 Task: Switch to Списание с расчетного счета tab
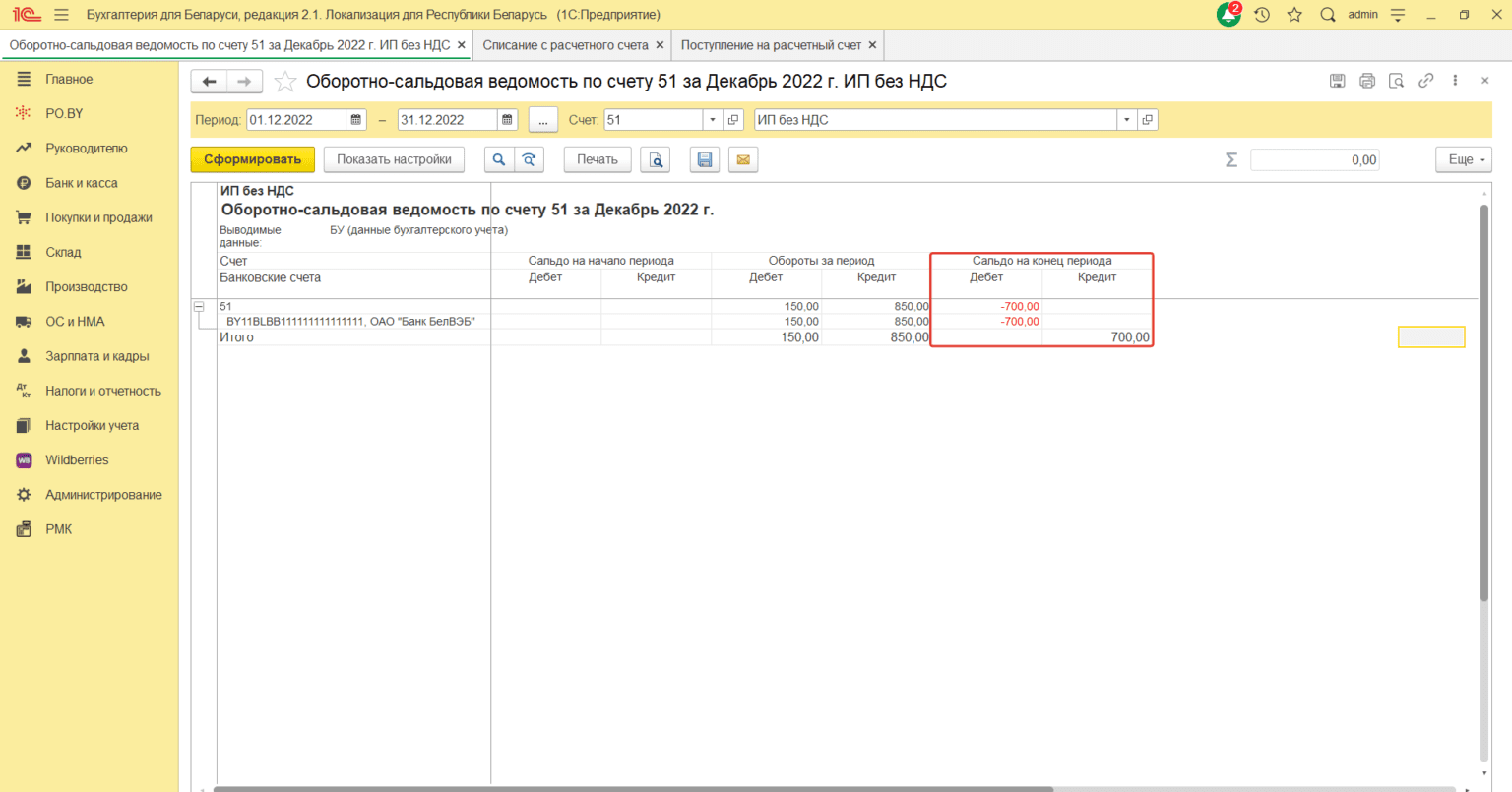click(565, 45)
